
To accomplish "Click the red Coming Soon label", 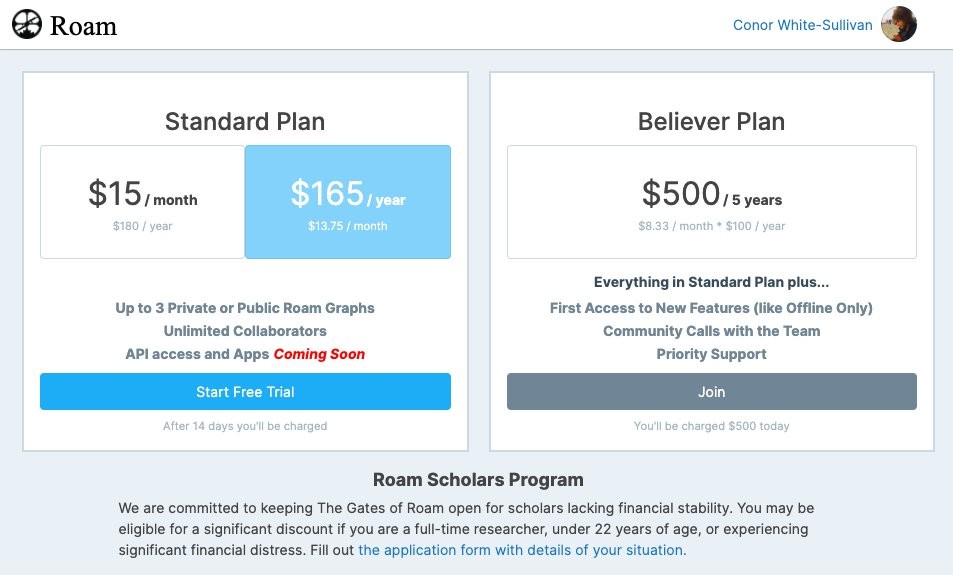I will pos(319,354).
